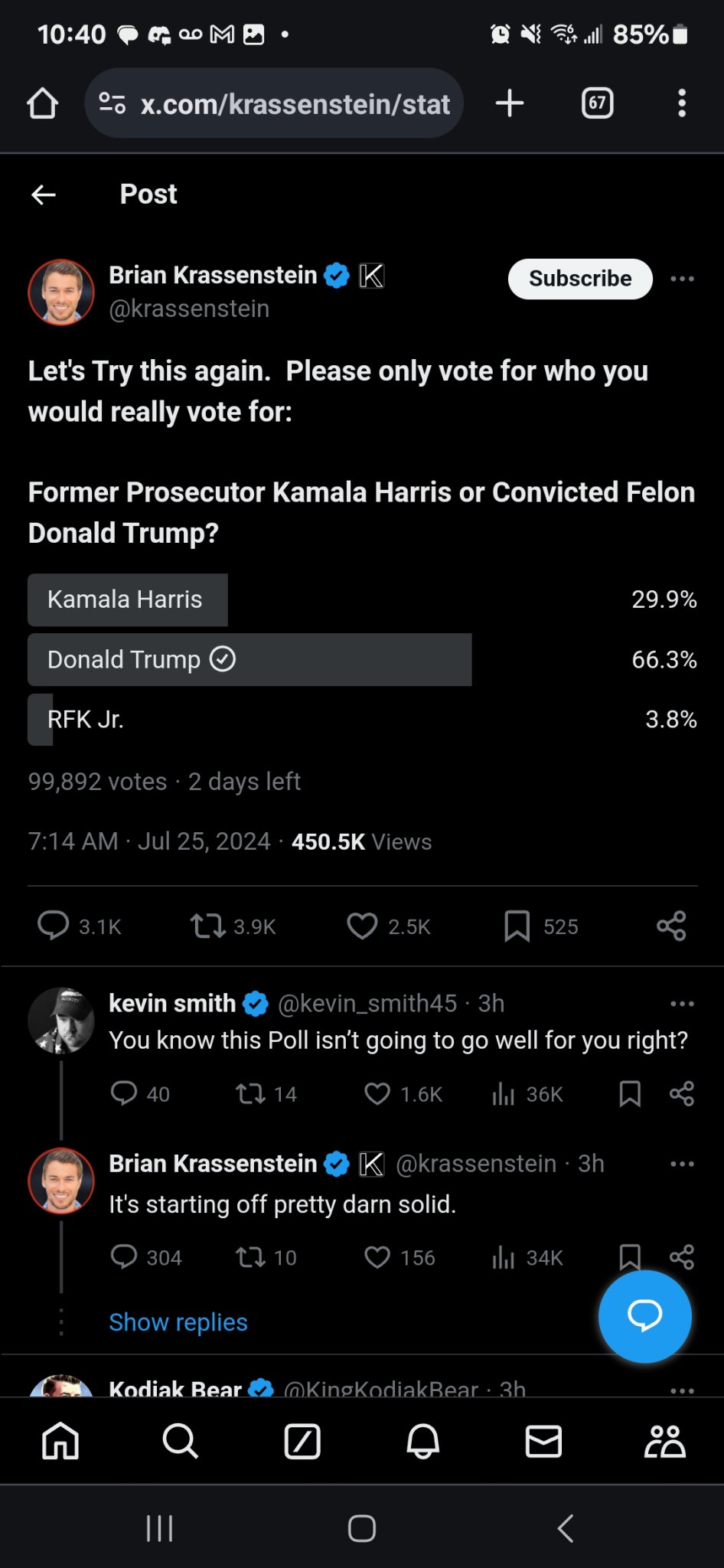The width and height of the screenshot is (724, 1568).
Task: Subscribe to Brian Krassenstein
Action: (580, 279)
